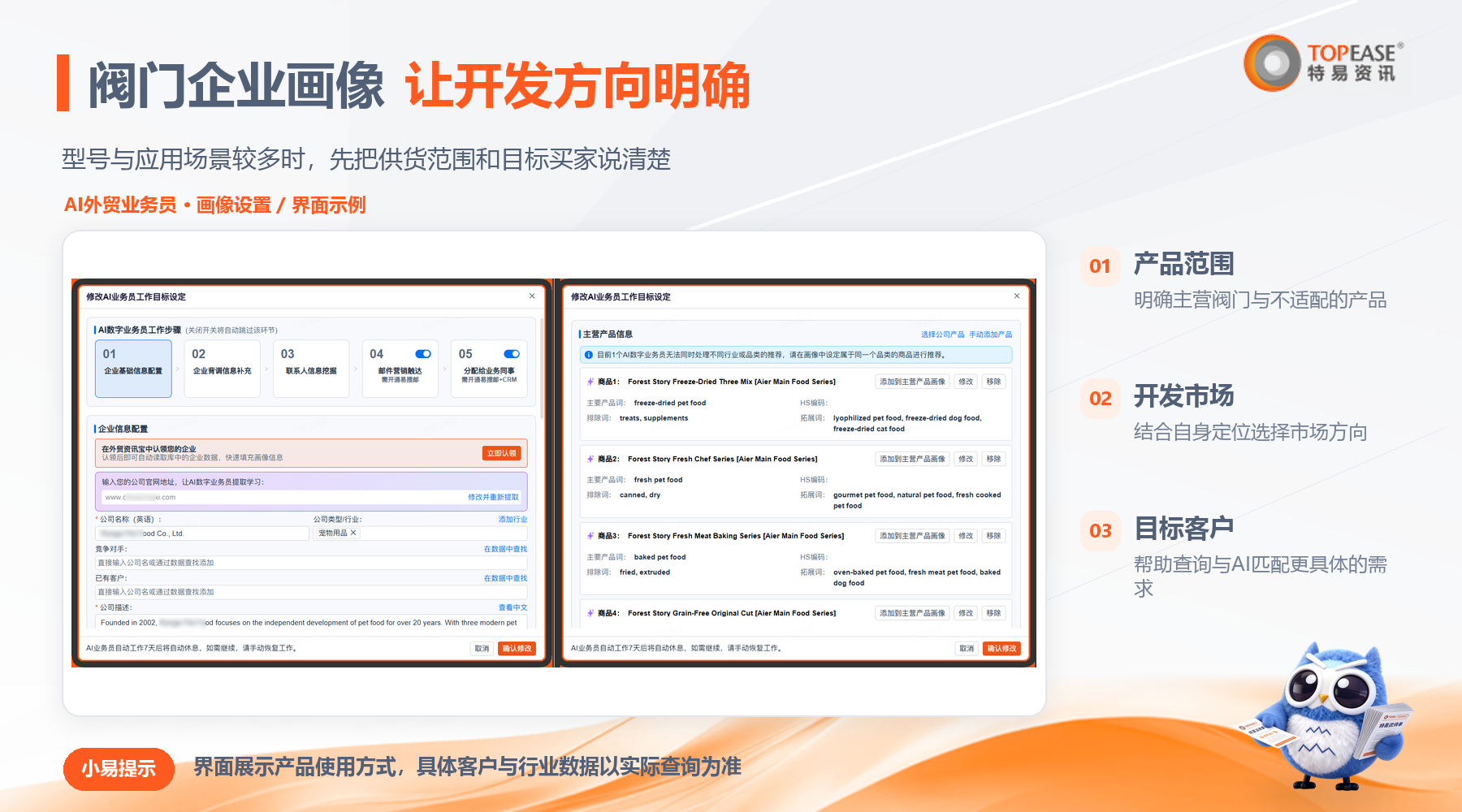Toggle the step 05 分配给业务同事 switch
Screen dimensions: 1462x812
[512, 354]
